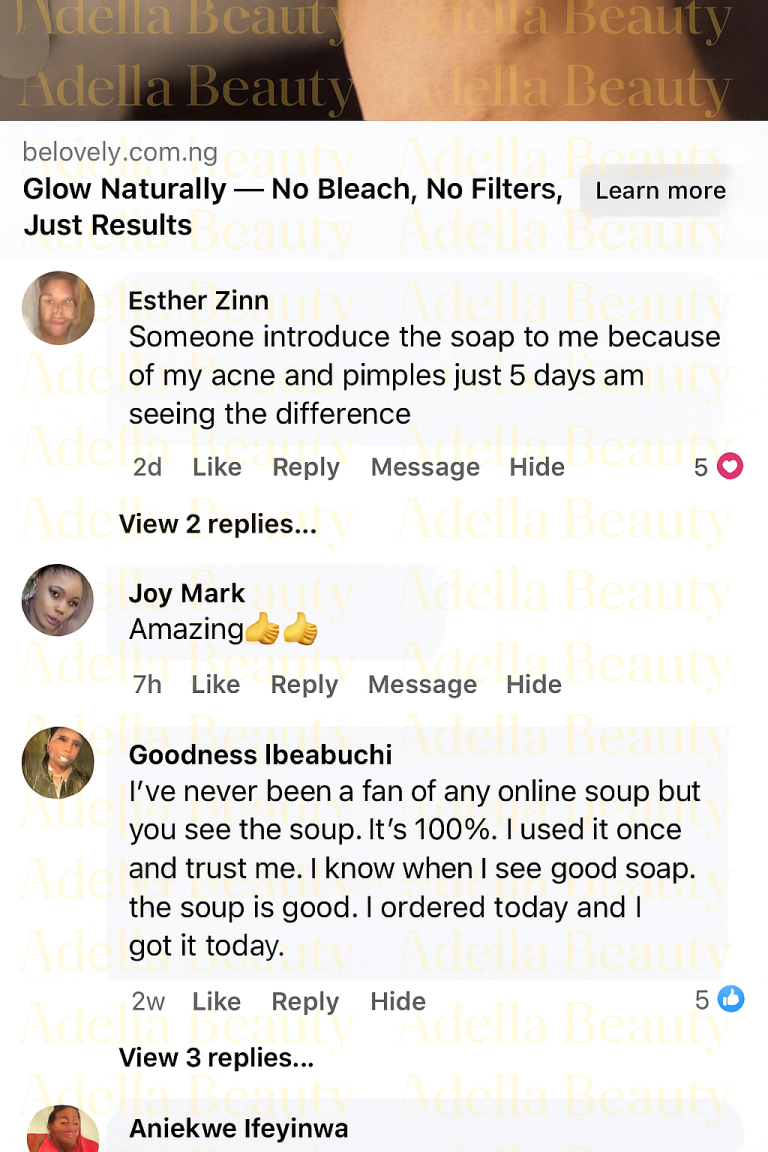Message Joy Mark from her comment
768x1152 pixels.
pos(422,685)
